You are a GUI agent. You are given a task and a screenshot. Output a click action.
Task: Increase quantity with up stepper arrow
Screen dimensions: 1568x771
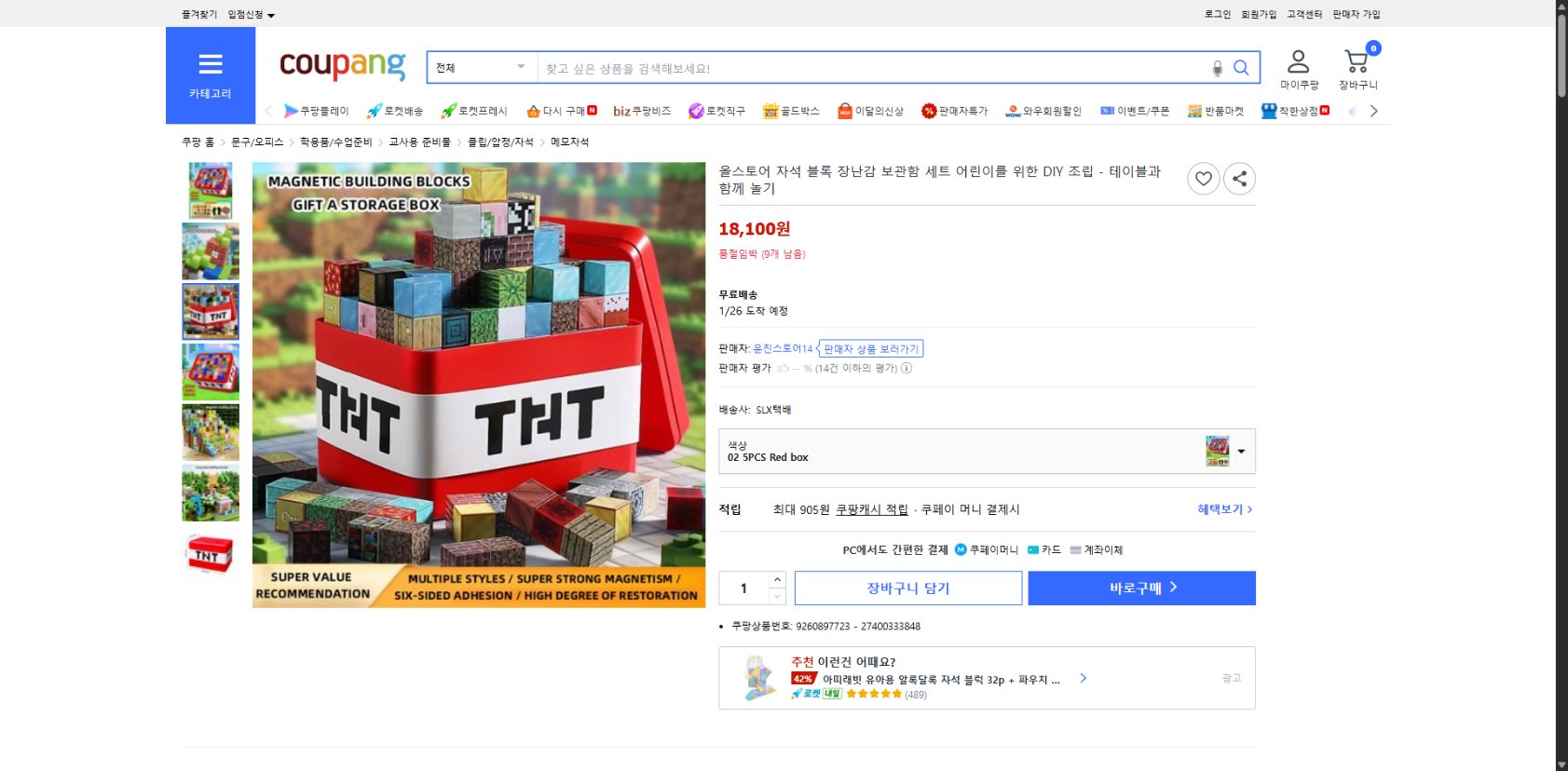pyautogui.click(x=778, y=579)
